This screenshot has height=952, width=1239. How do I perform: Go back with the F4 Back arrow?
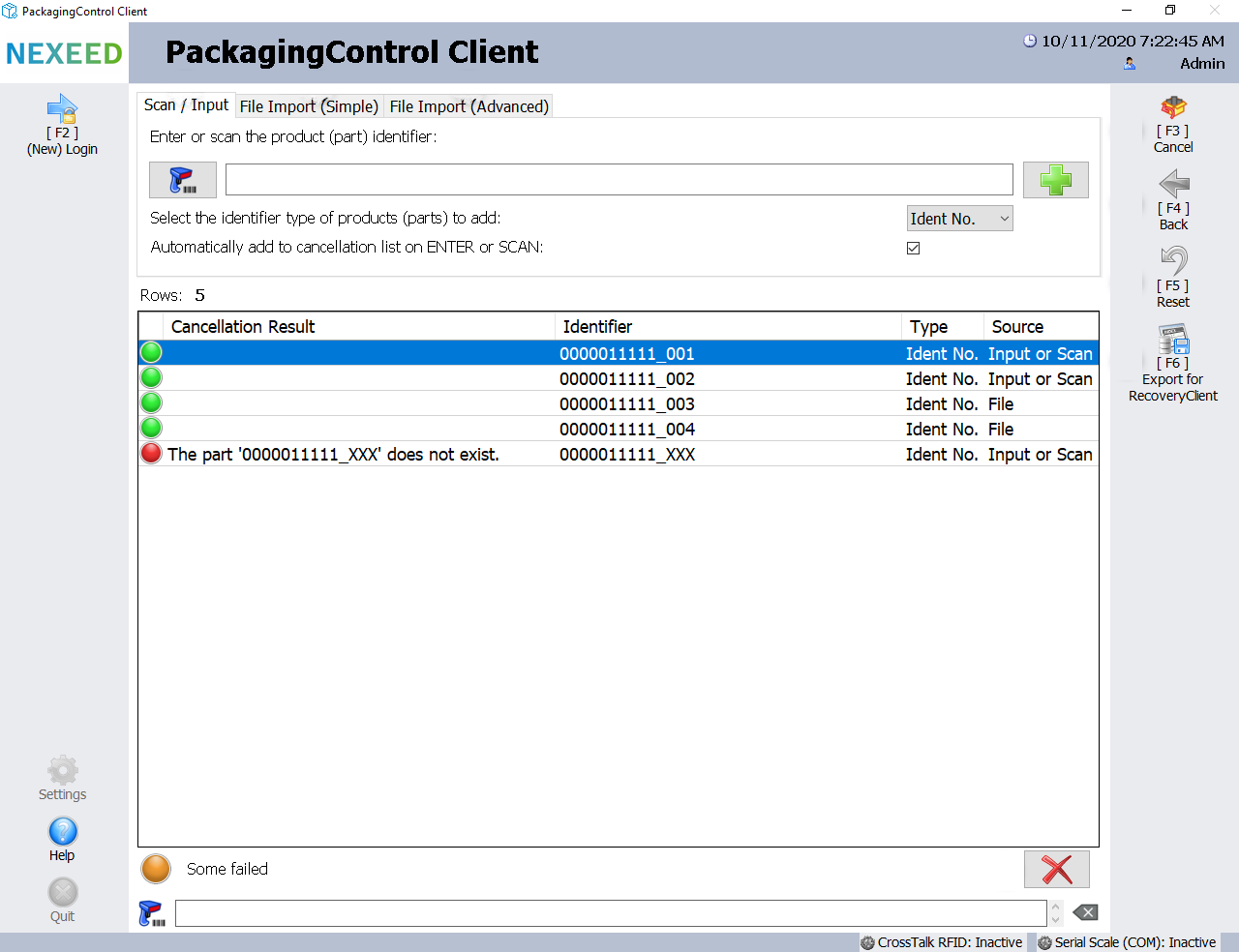(1173, 184)
